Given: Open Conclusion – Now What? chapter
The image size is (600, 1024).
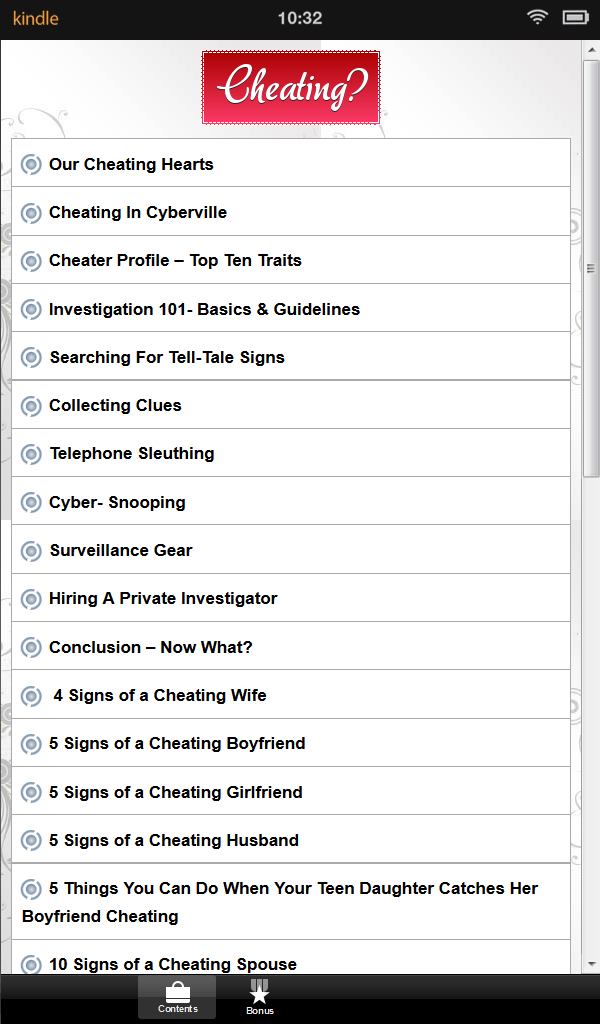Looking at the screenshot, I should point(151,647).
